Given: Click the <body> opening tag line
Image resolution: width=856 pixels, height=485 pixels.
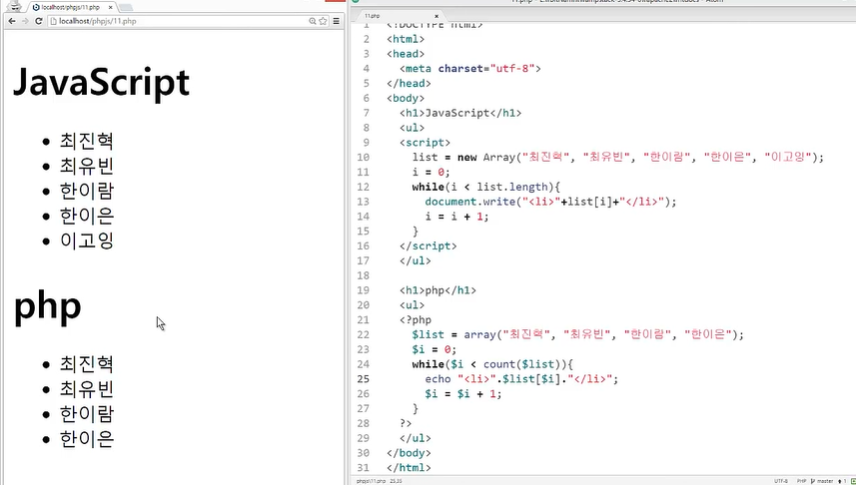Looking at the screenshot, I should (x=406, y=98).
